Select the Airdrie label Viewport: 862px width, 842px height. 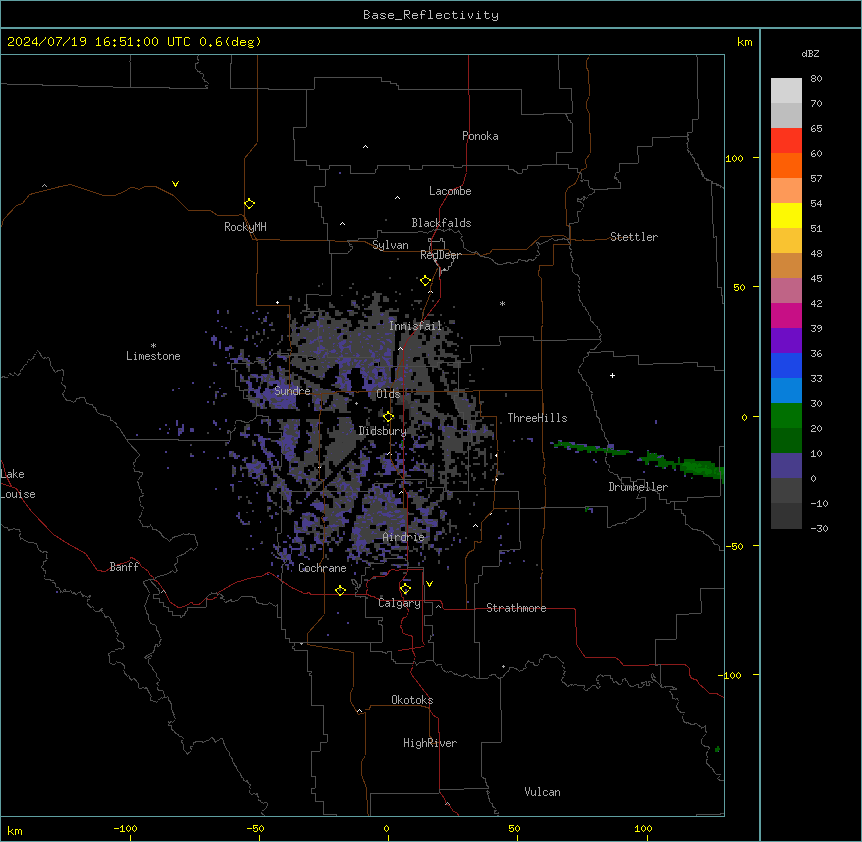point(404,537)
